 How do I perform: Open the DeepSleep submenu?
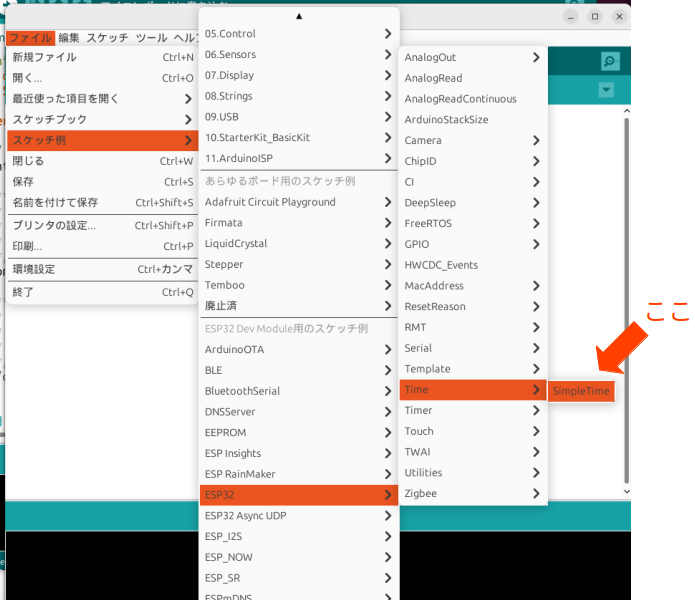[x=473, y=203]
